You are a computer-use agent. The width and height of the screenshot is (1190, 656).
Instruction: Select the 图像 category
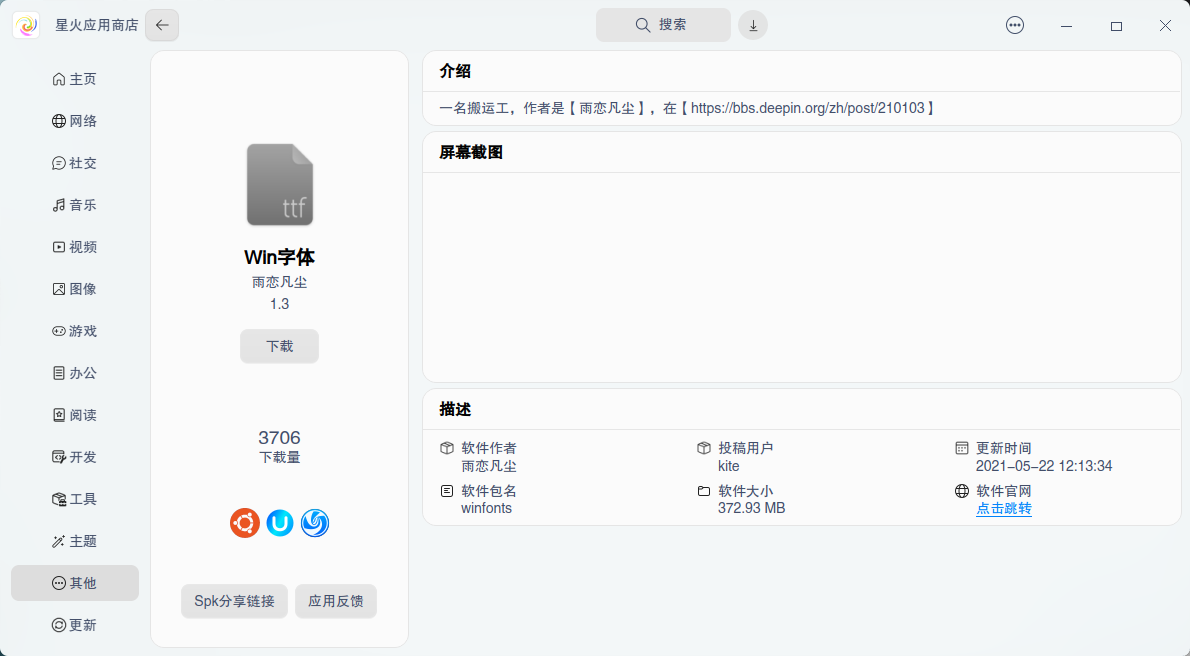pyautogui.click(x=74, y=288)
